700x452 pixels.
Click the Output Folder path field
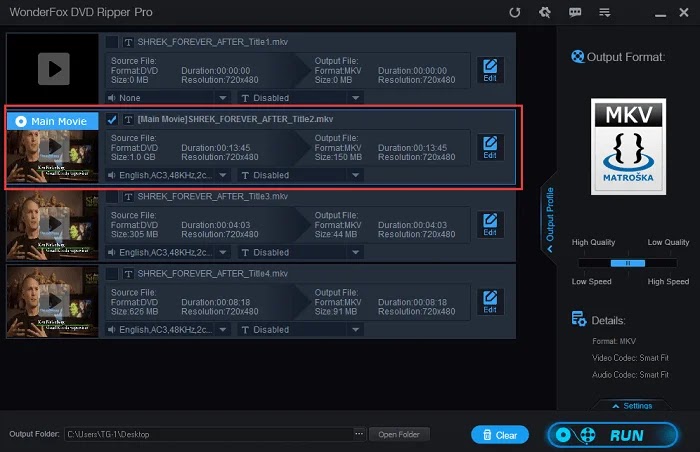[x=209, y=434]
